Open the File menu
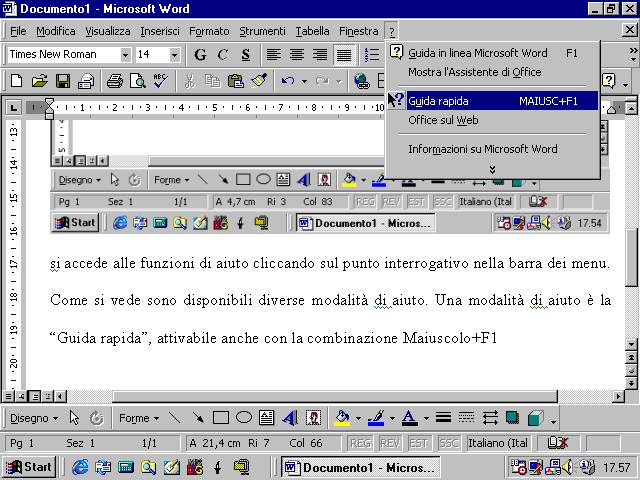 coord(18,31)
